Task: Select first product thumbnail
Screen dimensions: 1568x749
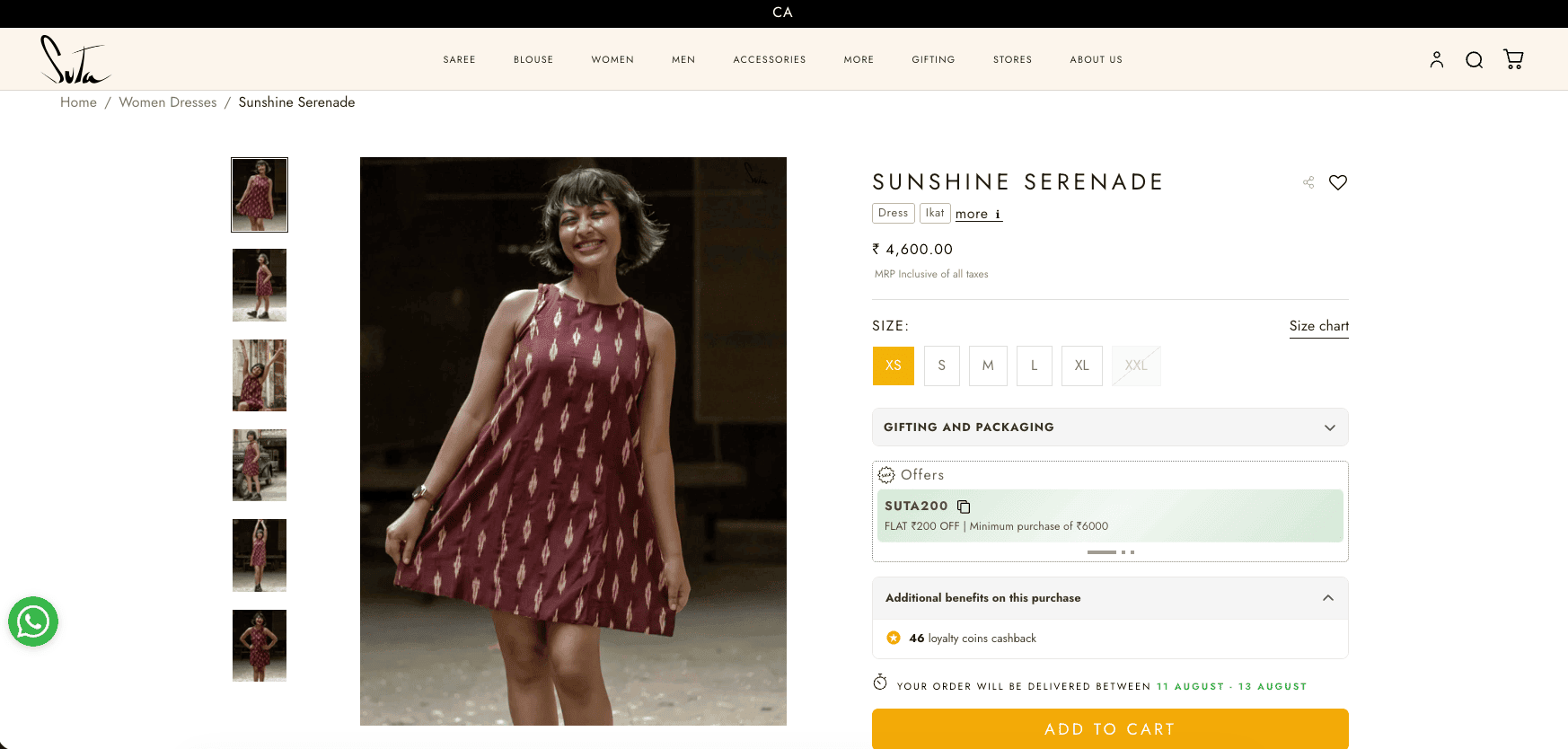Action: [260, 195]
